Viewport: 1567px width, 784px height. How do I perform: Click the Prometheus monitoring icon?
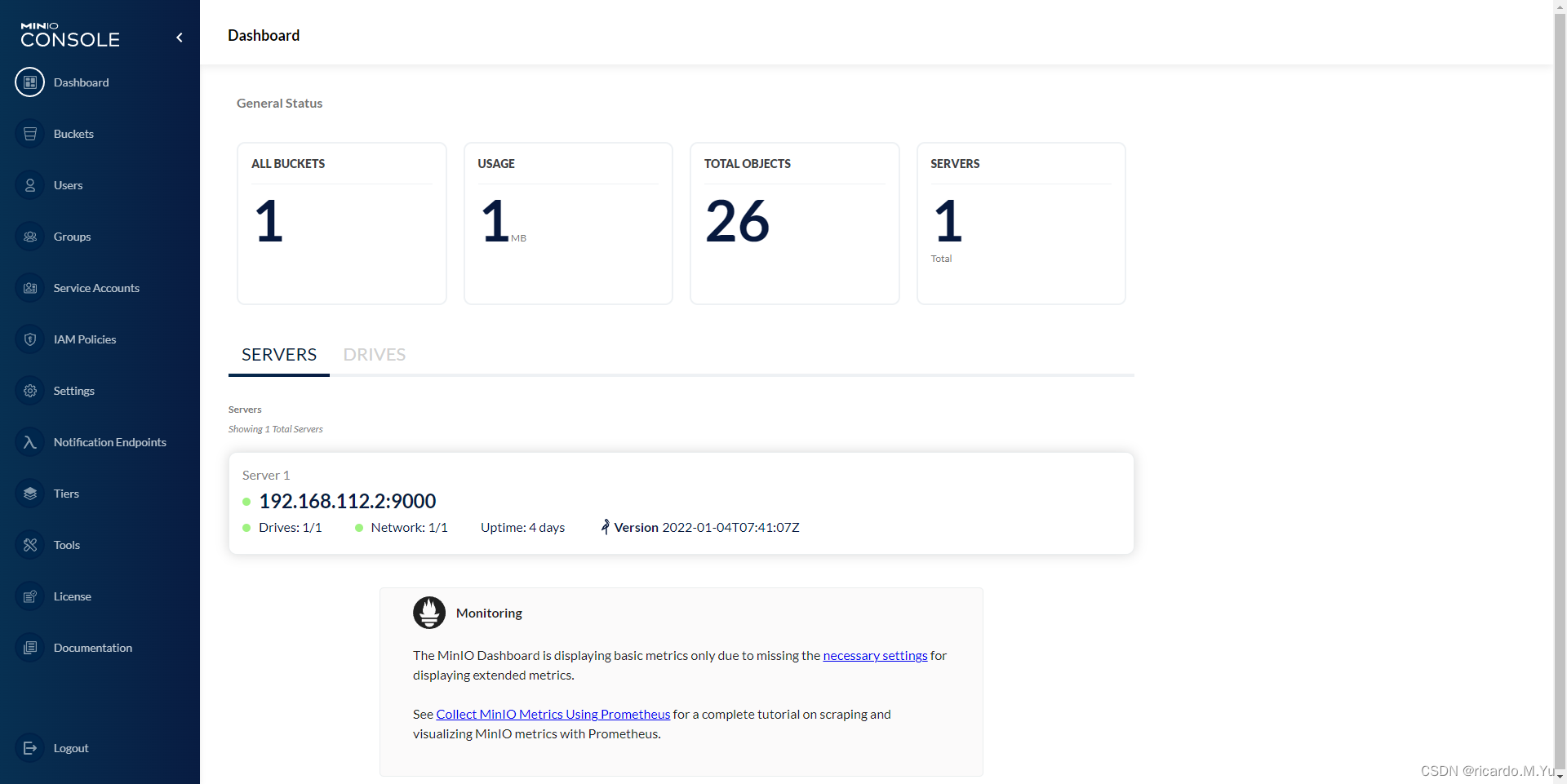click(429, 612)
